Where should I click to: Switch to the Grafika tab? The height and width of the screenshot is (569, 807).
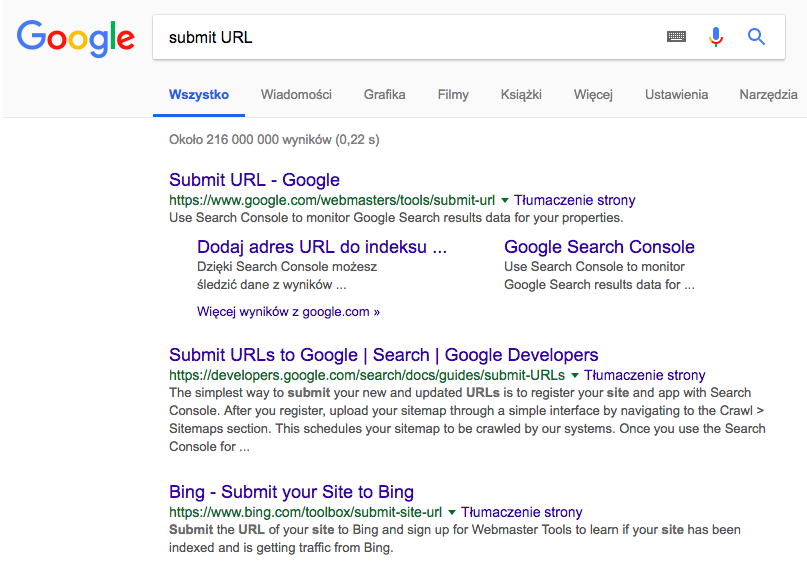pos(384,95)
